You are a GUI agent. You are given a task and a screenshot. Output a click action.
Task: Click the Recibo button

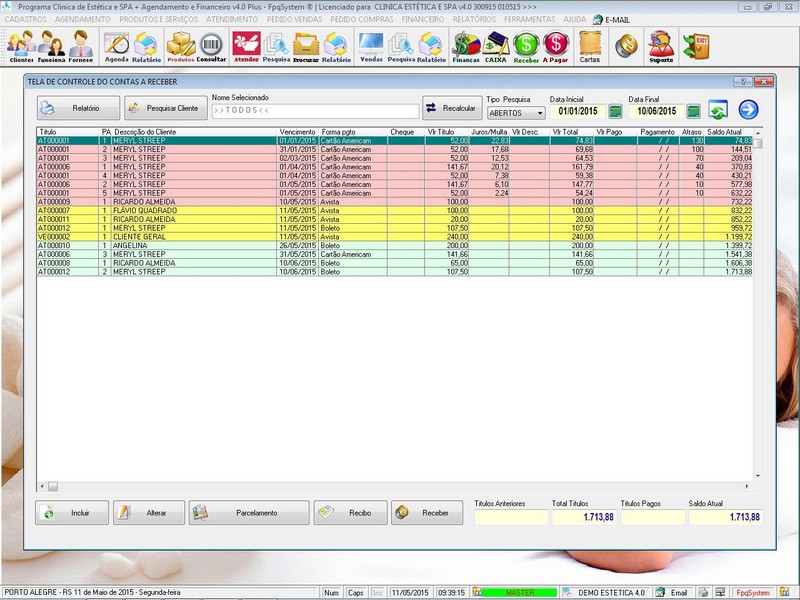click(351, 513)
